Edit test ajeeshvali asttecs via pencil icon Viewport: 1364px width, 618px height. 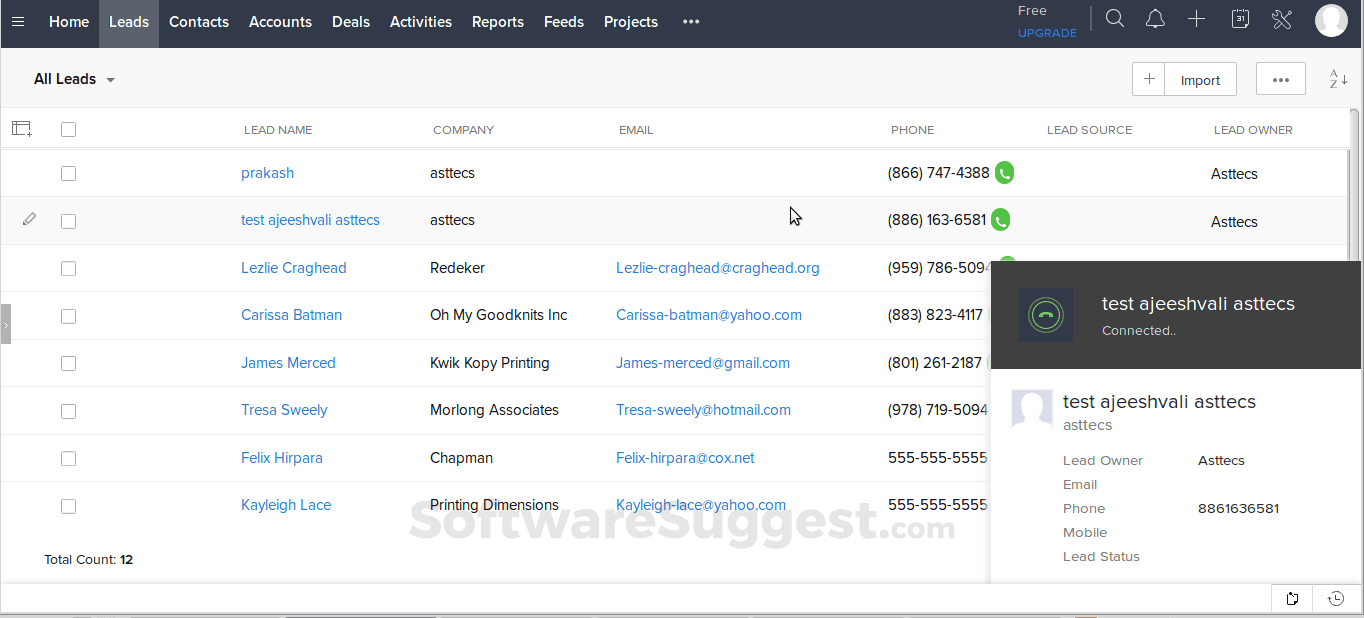[29, 218]
